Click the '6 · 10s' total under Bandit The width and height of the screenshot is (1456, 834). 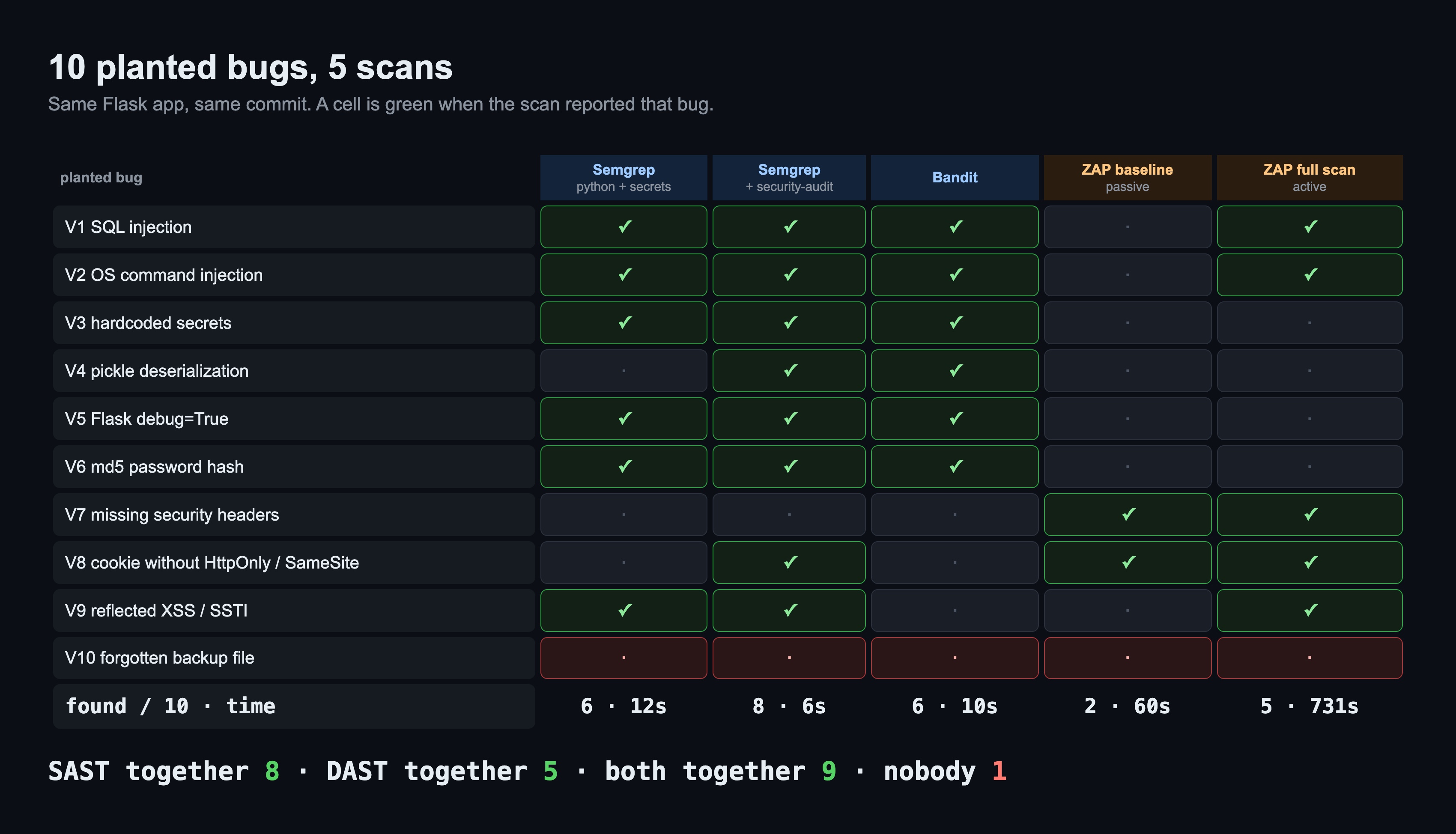[955, 706]
